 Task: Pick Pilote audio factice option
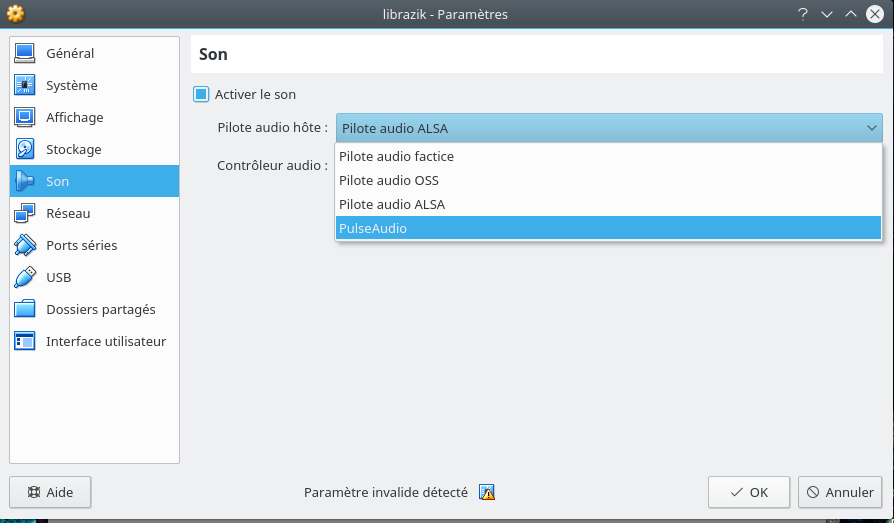(x=608, y=156)
